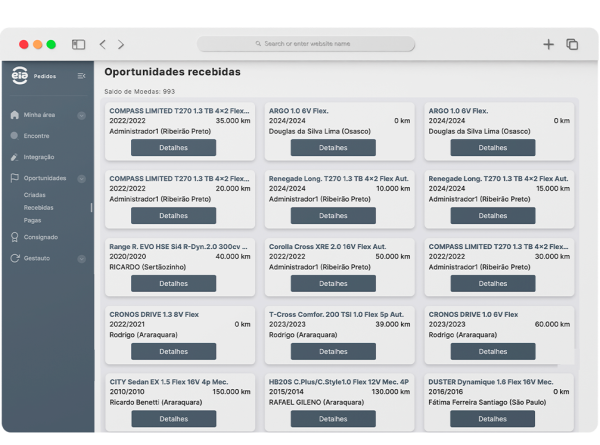
Task: Open Detalhes for Renegade Long. 15.000 km
Action: (493, 215)
